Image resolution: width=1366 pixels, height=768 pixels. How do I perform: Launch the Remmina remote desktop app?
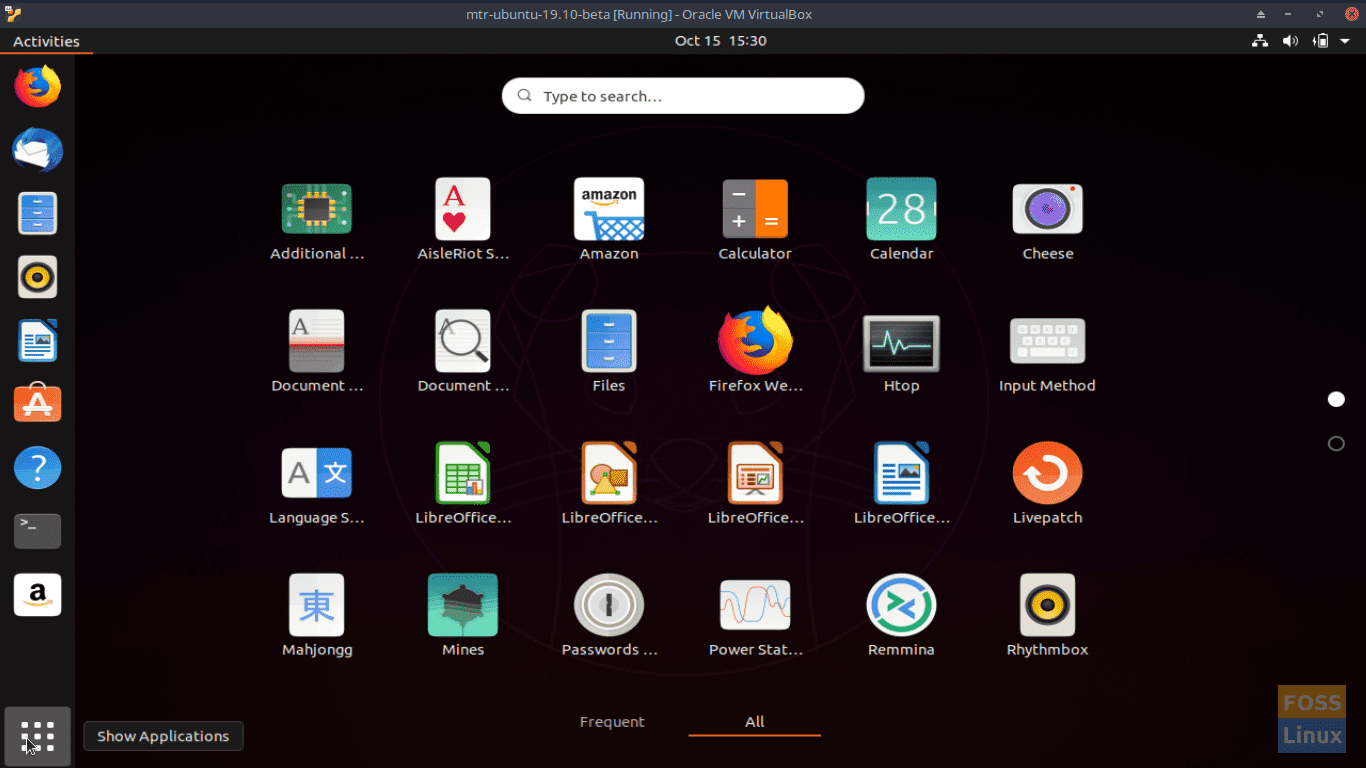pos(901,605)
